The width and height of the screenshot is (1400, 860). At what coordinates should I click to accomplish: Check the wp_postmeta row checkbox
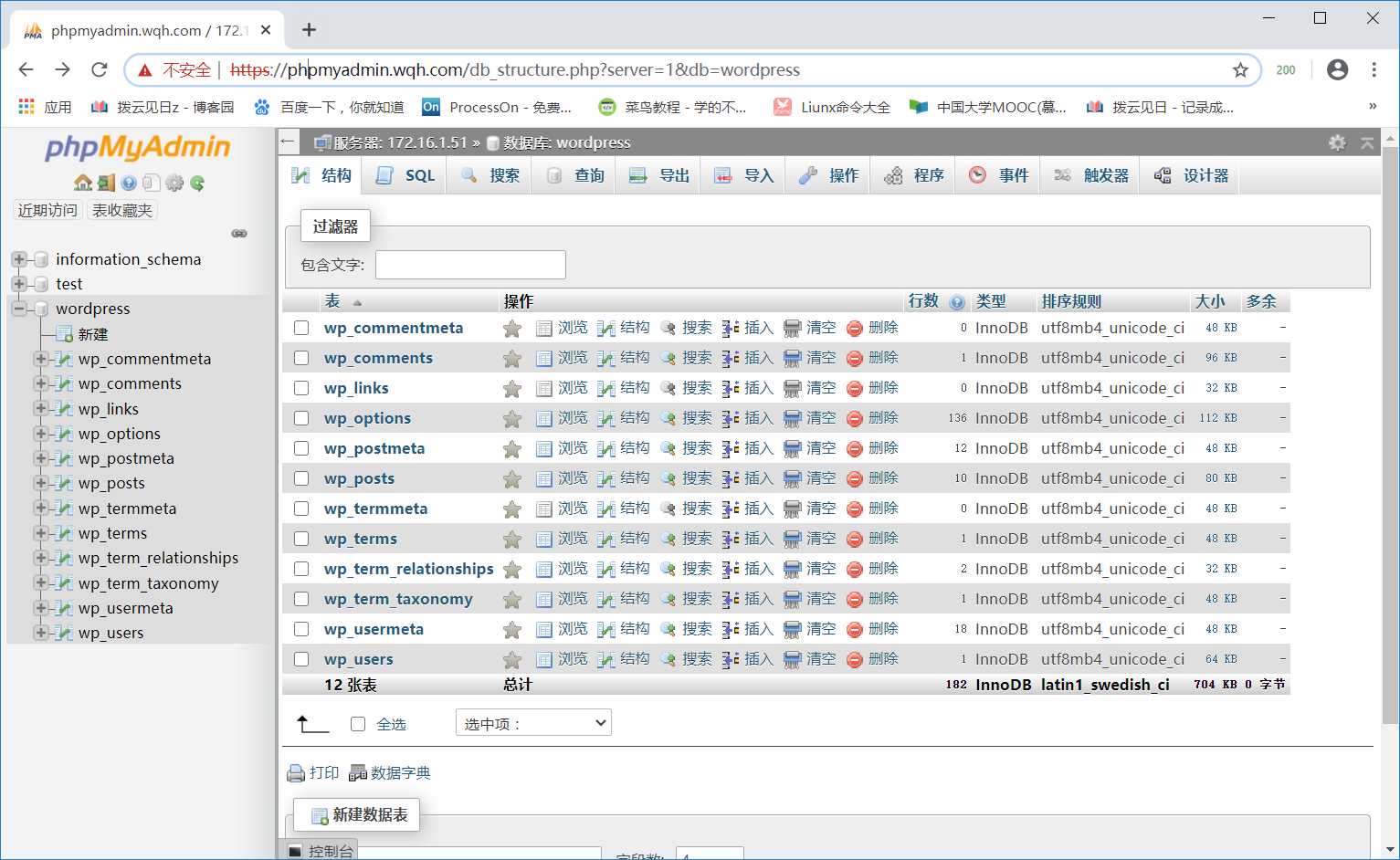click(301, 448)
